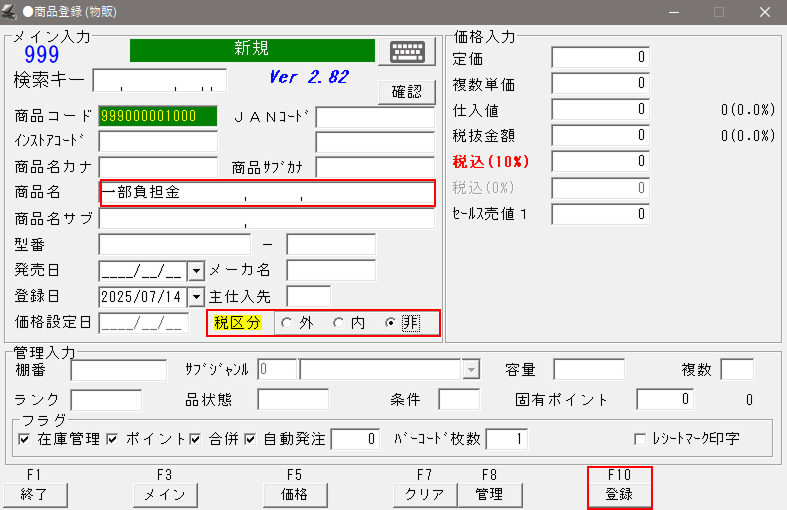Switch to F8 管理 section

pos(489,494)
